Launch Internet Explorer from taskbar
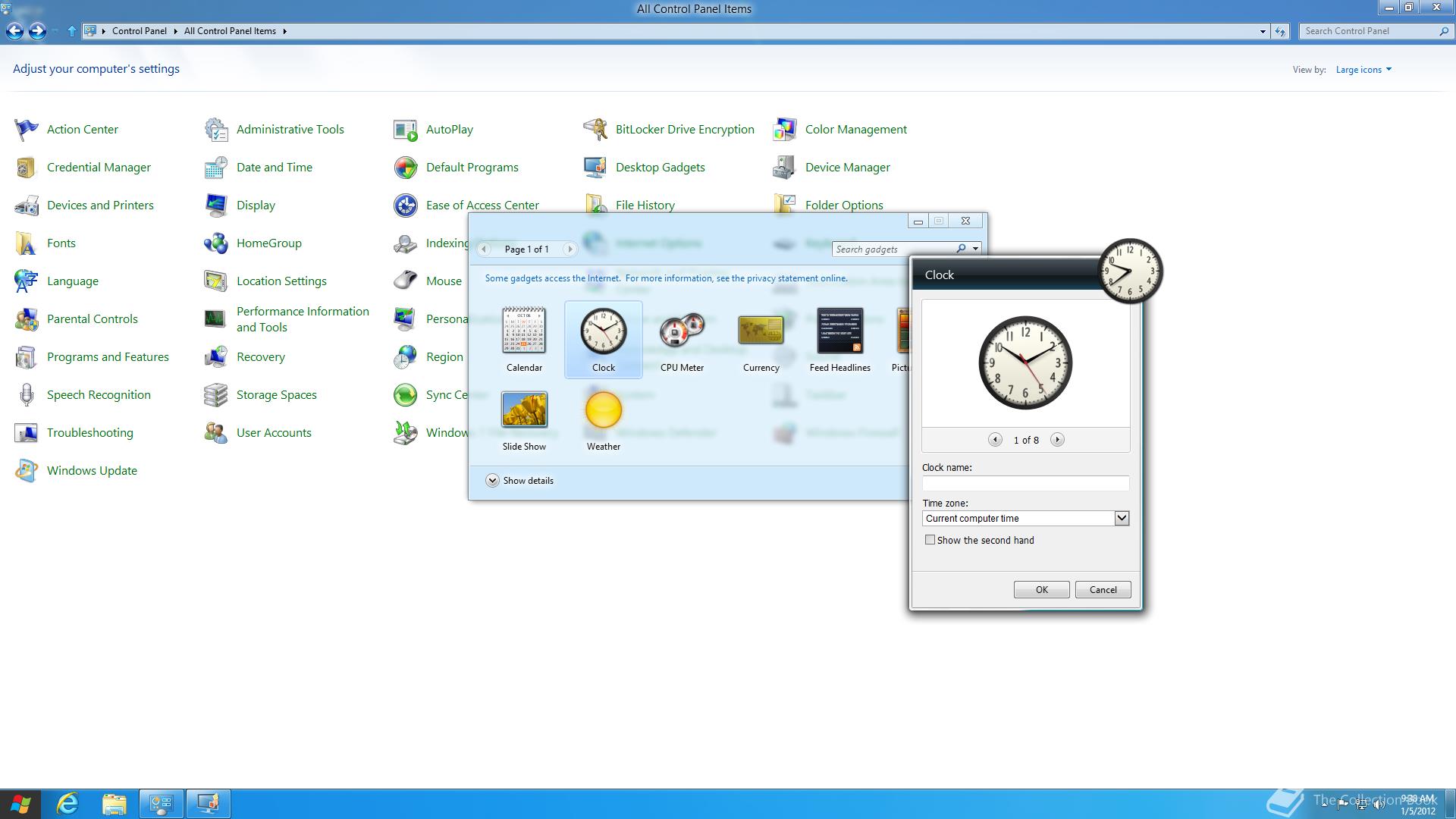Screen dimensions: 1456x819 coord(68,804)
